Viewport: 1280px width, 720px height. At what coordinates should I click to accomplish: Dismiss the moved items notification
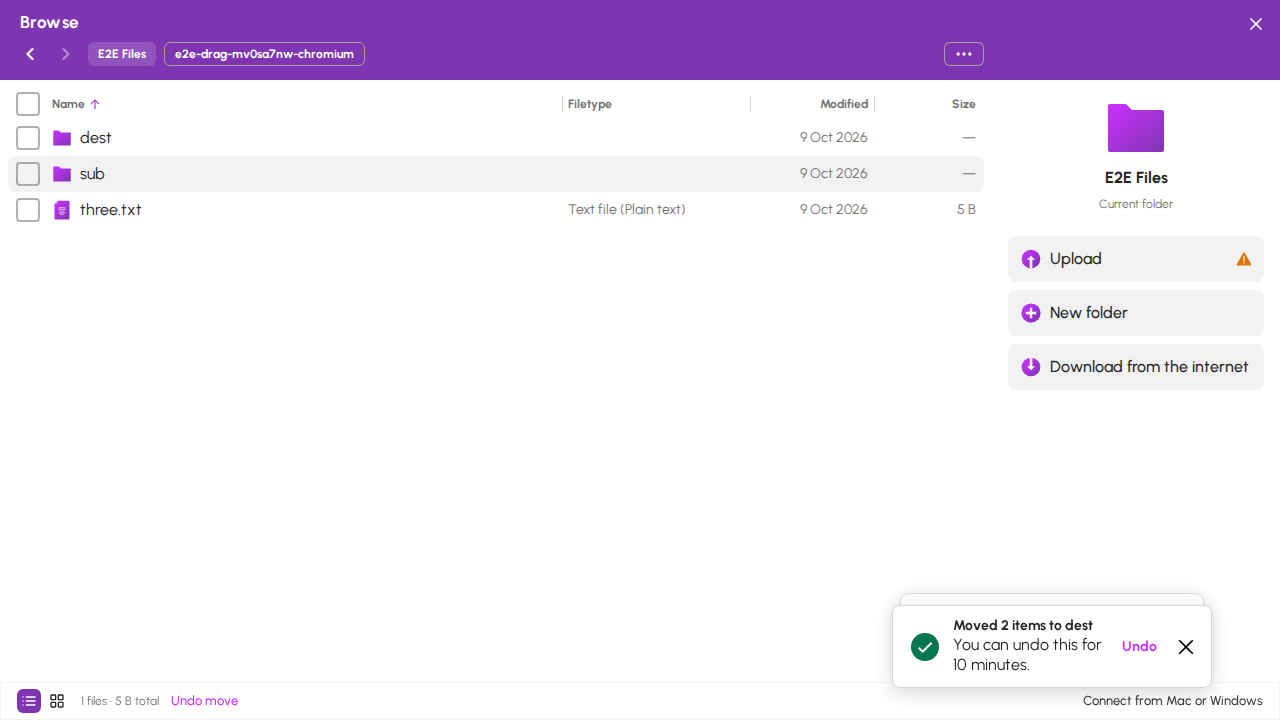click(1186, 647)
